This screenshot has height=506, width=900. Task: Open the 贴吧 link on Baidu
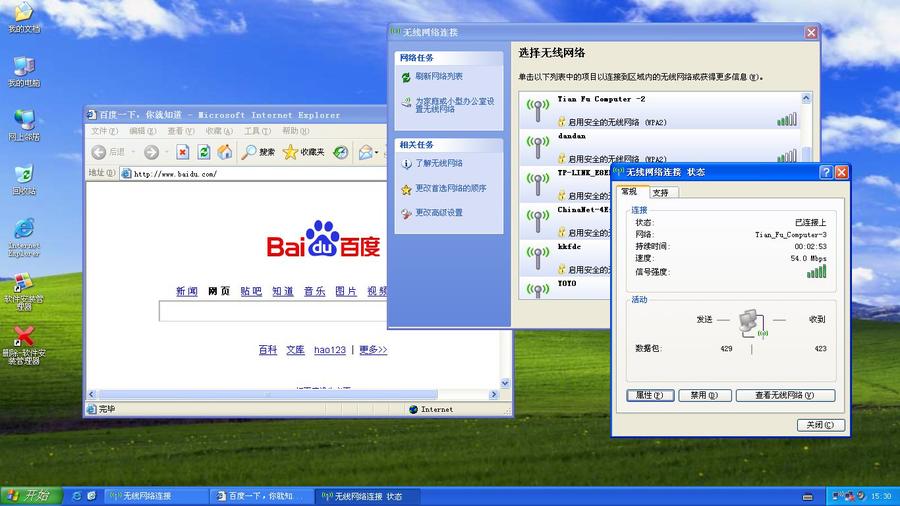251,291
